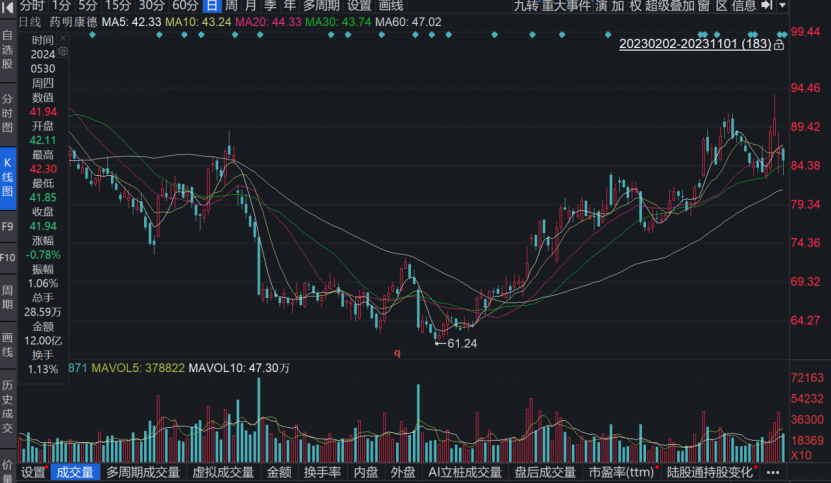
Task: Toggle the 九转 indicator overlay
Action: [526, 6]
